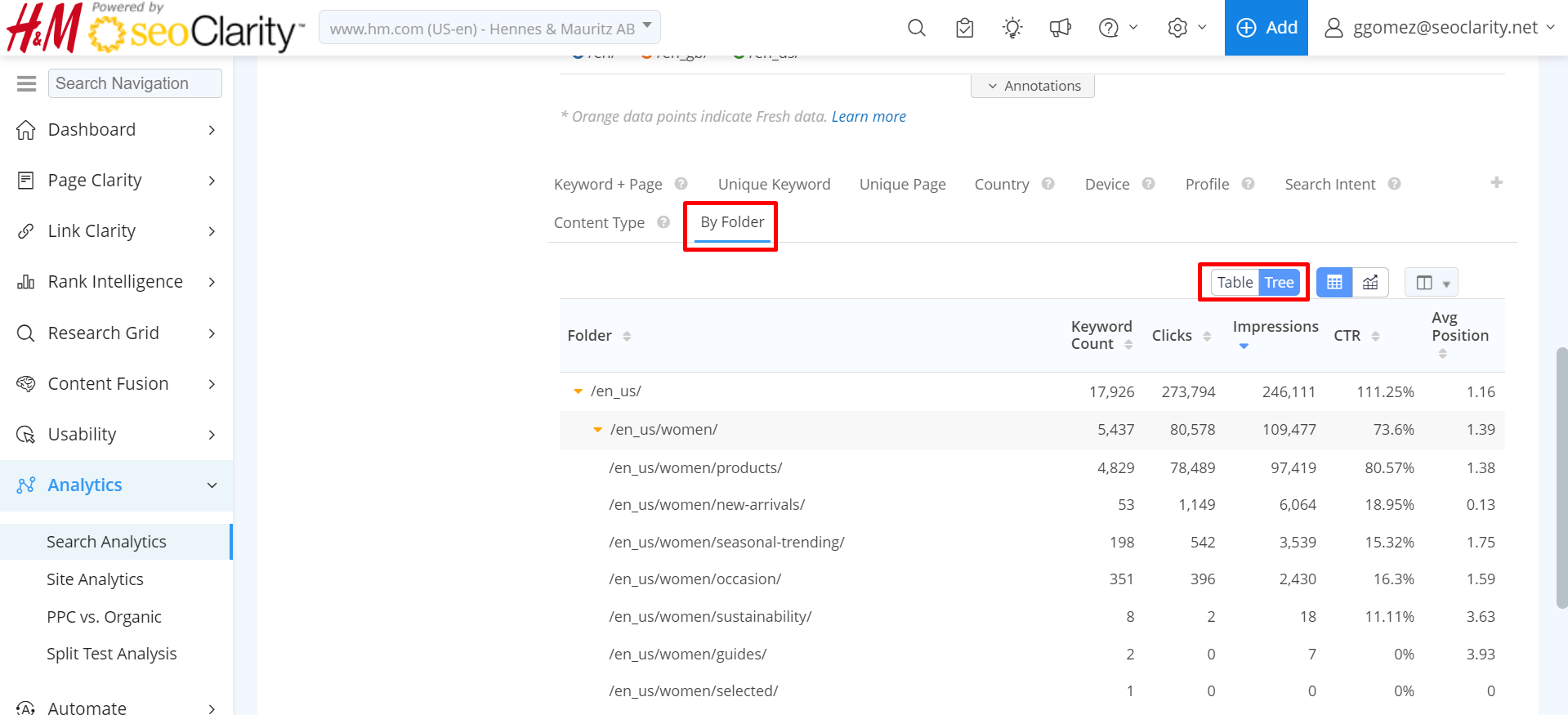The height and width of the screenshot is (715, 1568).
Task: Click the hamburger menu icon
Action: click(x=26, y=83)
